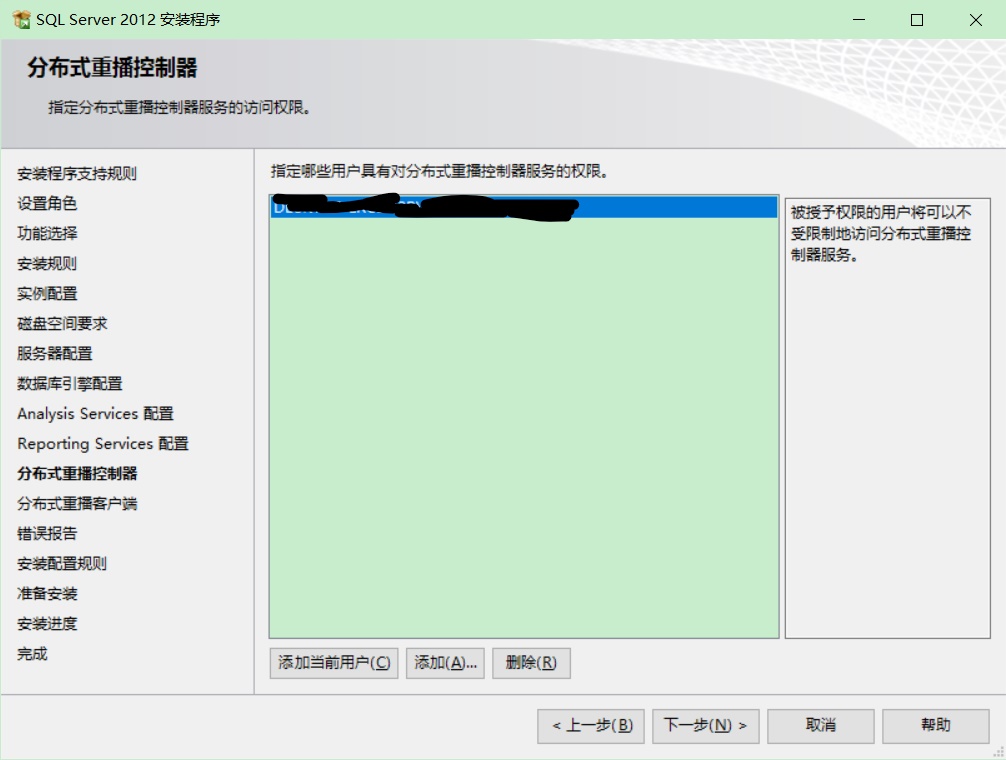
Task: Go back with 上一步(B) button
Action: [x=591, y=726]
